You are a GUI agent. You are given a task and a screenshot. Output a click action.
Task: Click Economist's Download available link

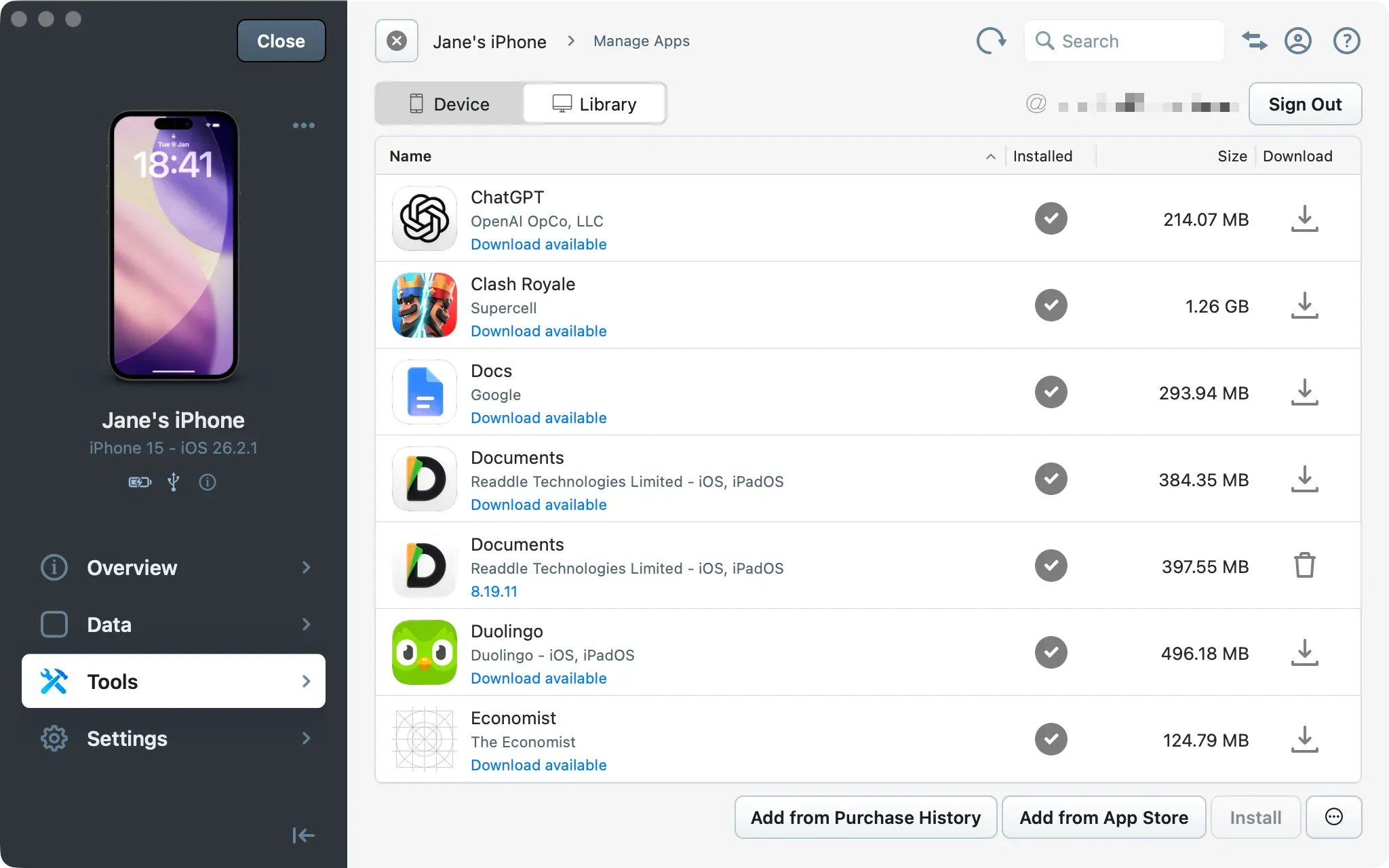(539, 765)
